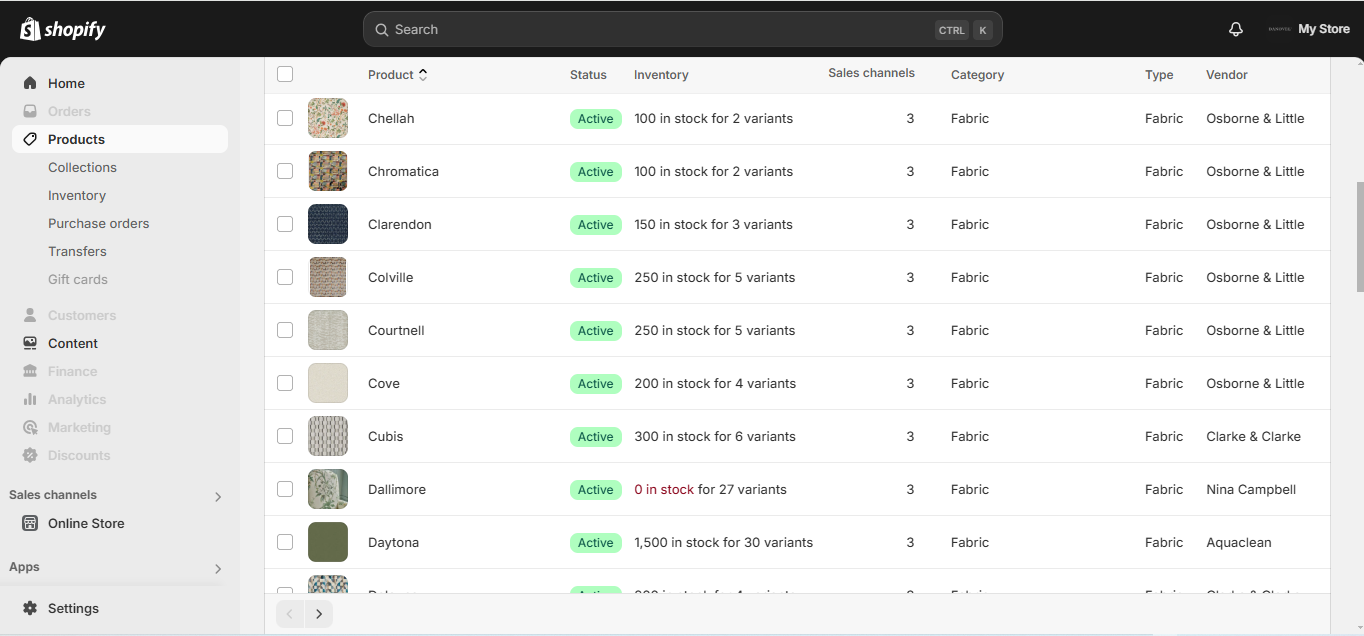This screenshot has height=636, width=1364.
Task: Open Settings gear icon
Action: [30, 608]
